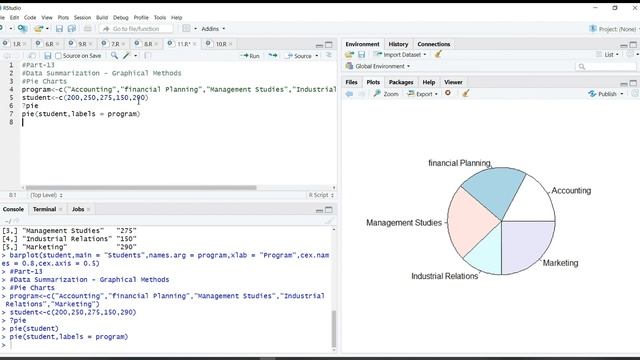Viewport: 640px width, 360px height.
Task: Clear environment objects with broom icon
Action: click(438, 54)
